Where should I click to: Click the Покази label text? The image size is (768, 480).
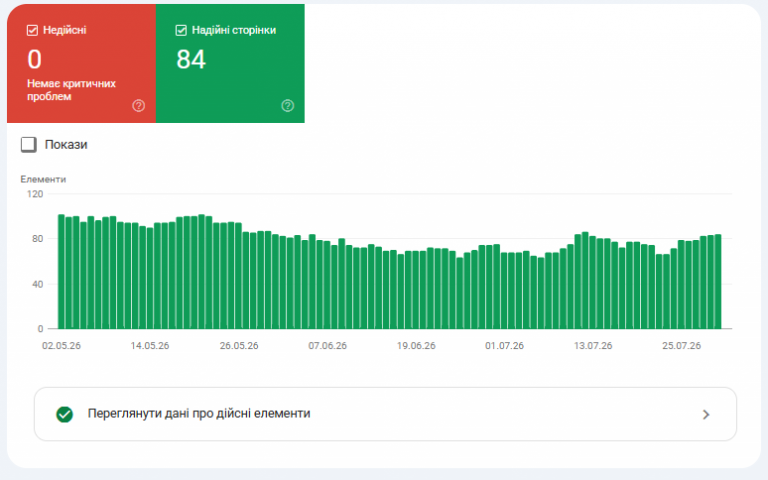(66, 144)
